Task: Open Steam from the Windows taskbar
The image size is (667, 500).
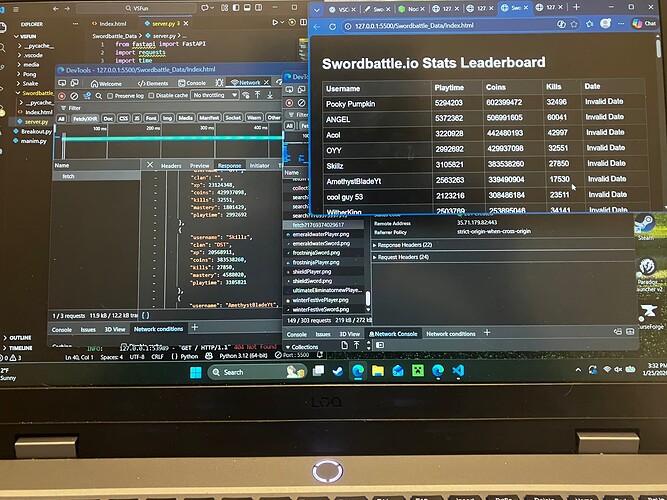Action: 338,371
